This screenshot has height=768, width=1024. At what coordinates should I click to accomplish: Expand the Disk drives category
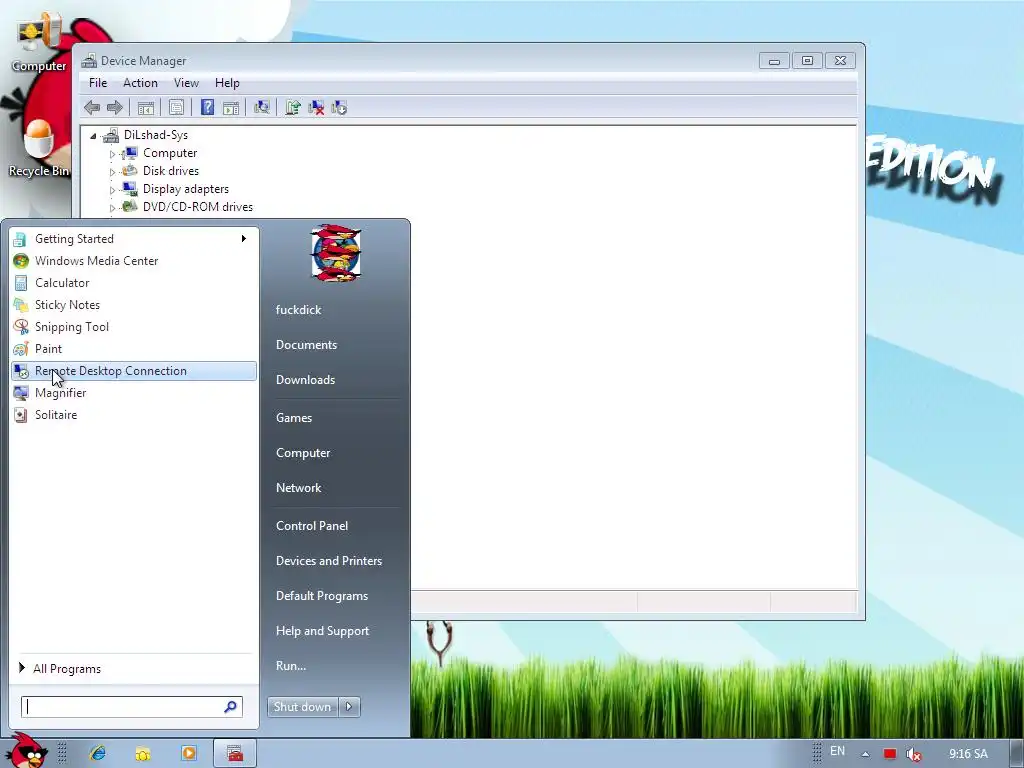tap(112, 172)
